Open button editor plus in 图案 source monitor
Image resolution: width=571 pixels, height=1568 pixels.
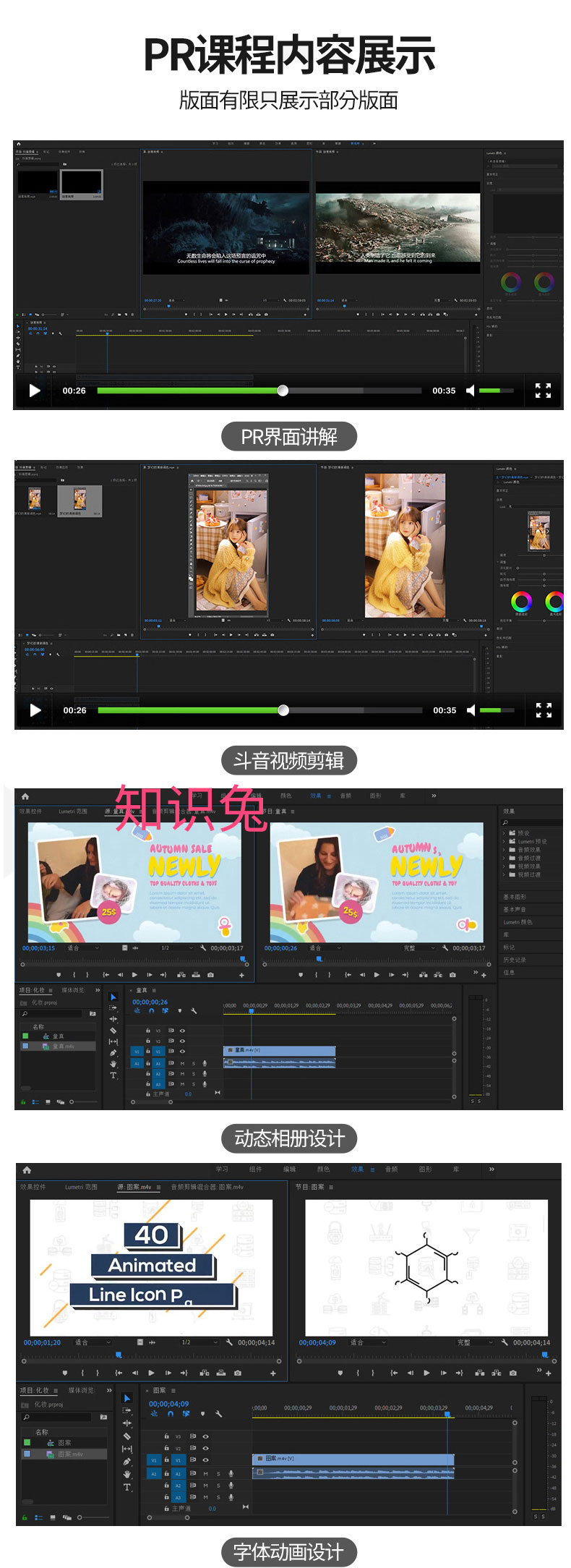coord(272,1373)
